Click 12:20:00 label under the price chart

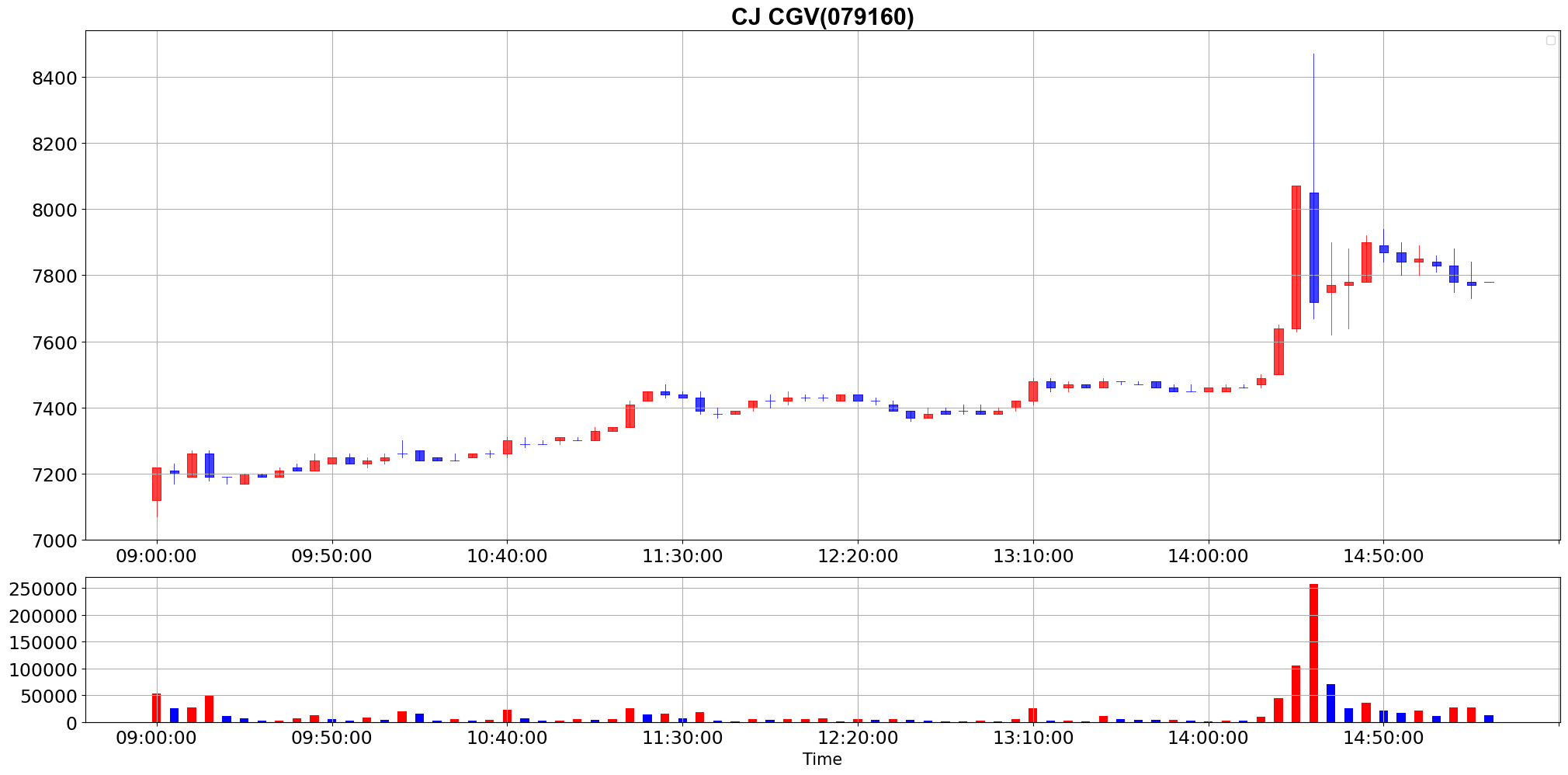coord(858,556)
